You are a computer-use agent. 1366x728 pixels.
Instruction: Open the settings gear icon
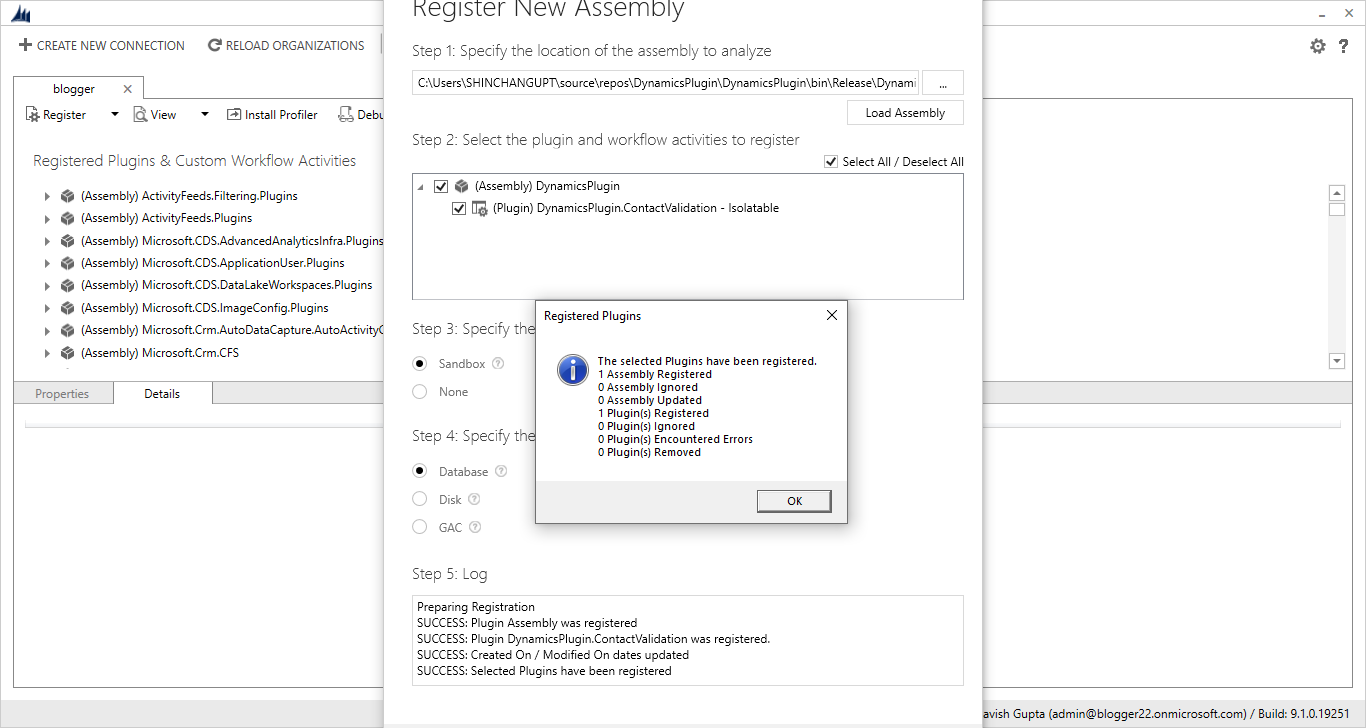tap(1318, 46)
